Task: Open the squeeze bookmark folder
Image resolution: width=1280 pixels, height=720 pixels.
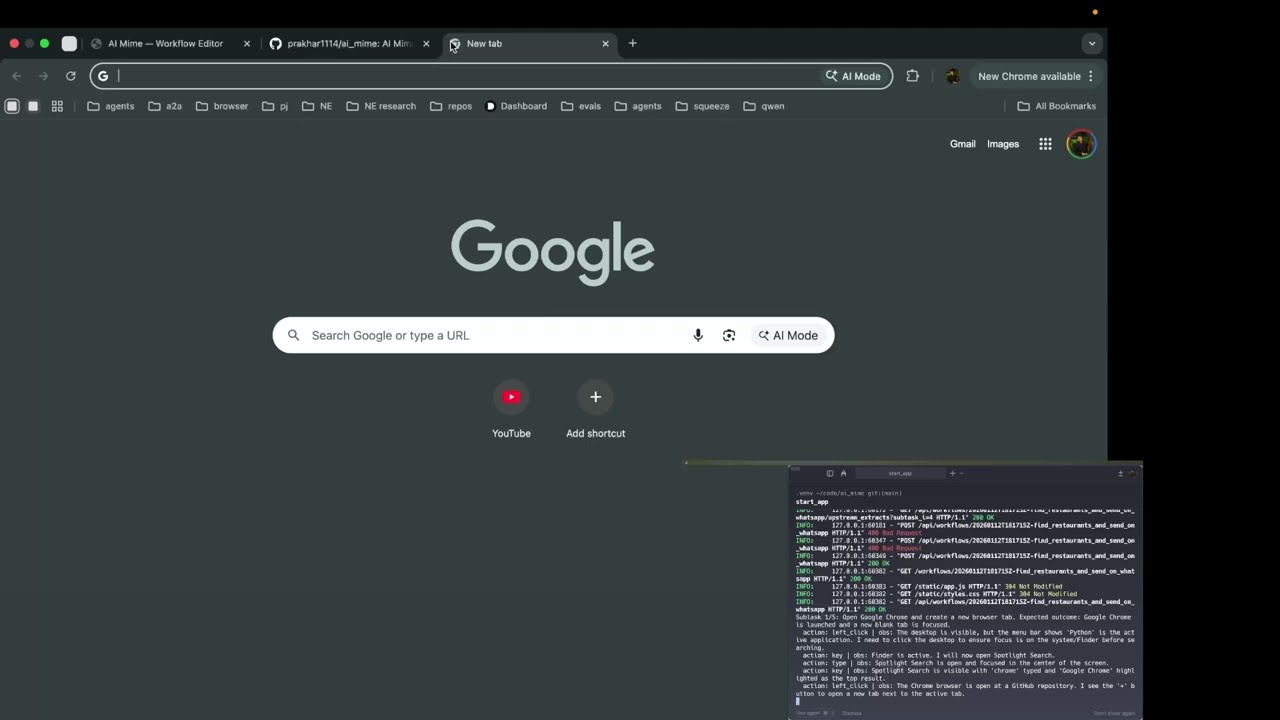Action: pyautogui.click(x=703, y=106)
